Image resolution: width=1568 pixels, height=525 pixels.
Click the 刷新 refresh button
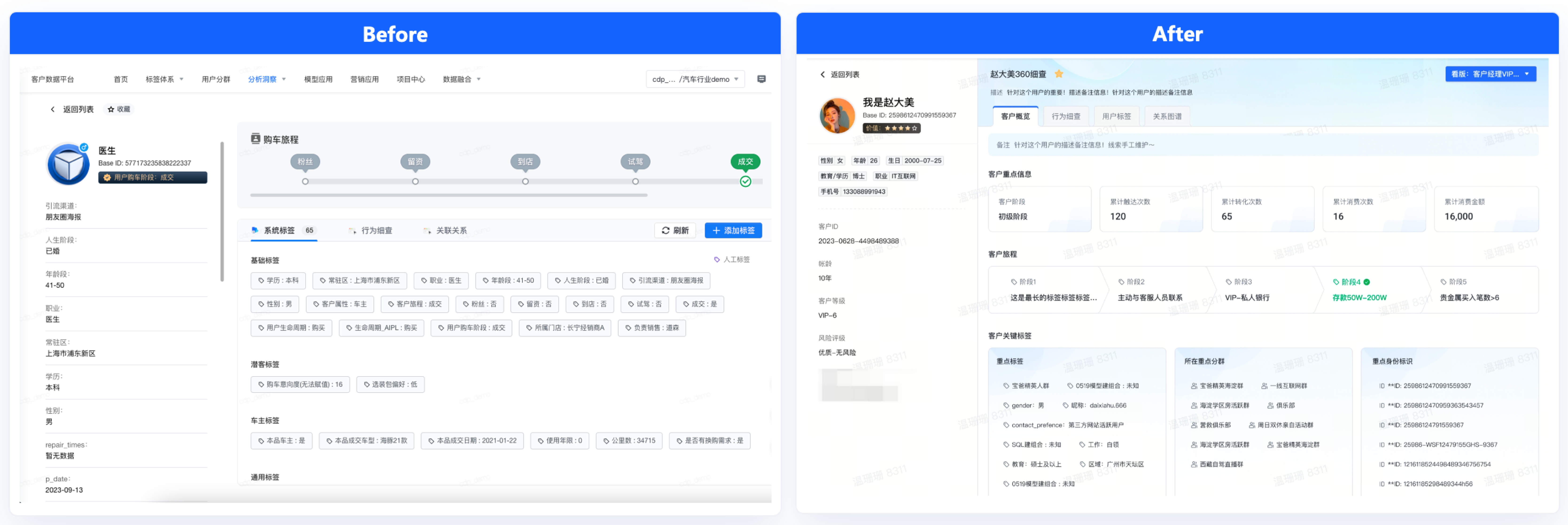pyautogui.click(x=675, y=230)
